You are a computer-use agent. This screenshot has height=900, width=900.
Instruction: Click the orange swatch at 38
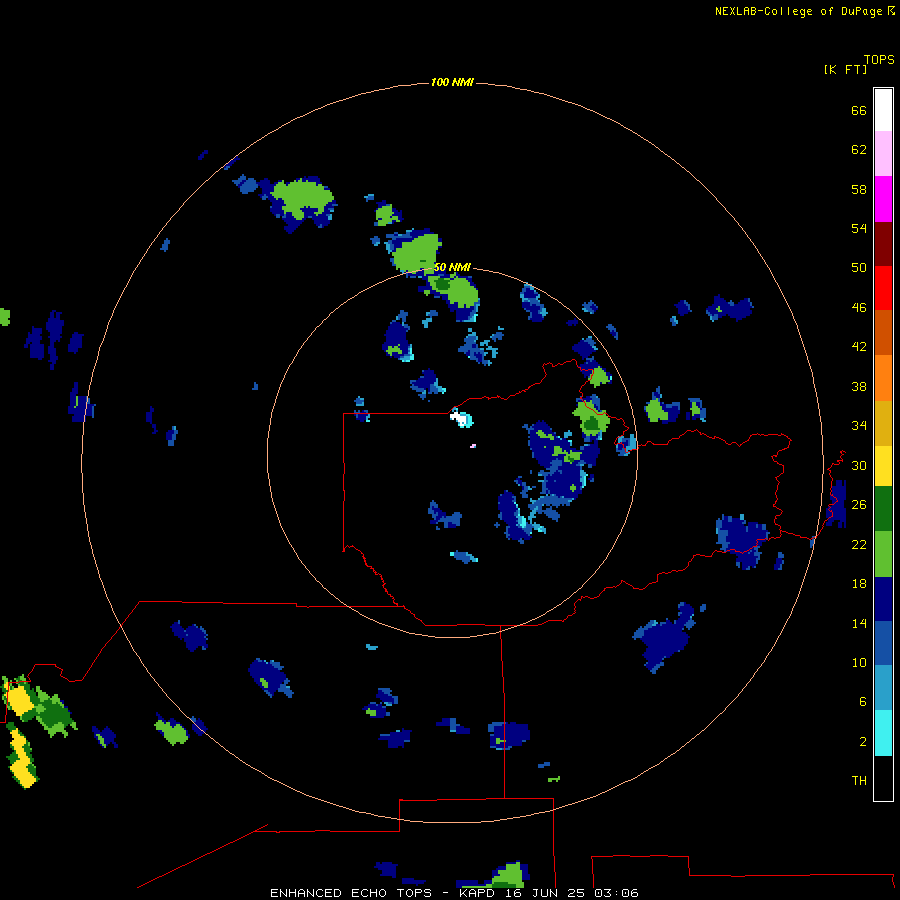pos(883,378)
